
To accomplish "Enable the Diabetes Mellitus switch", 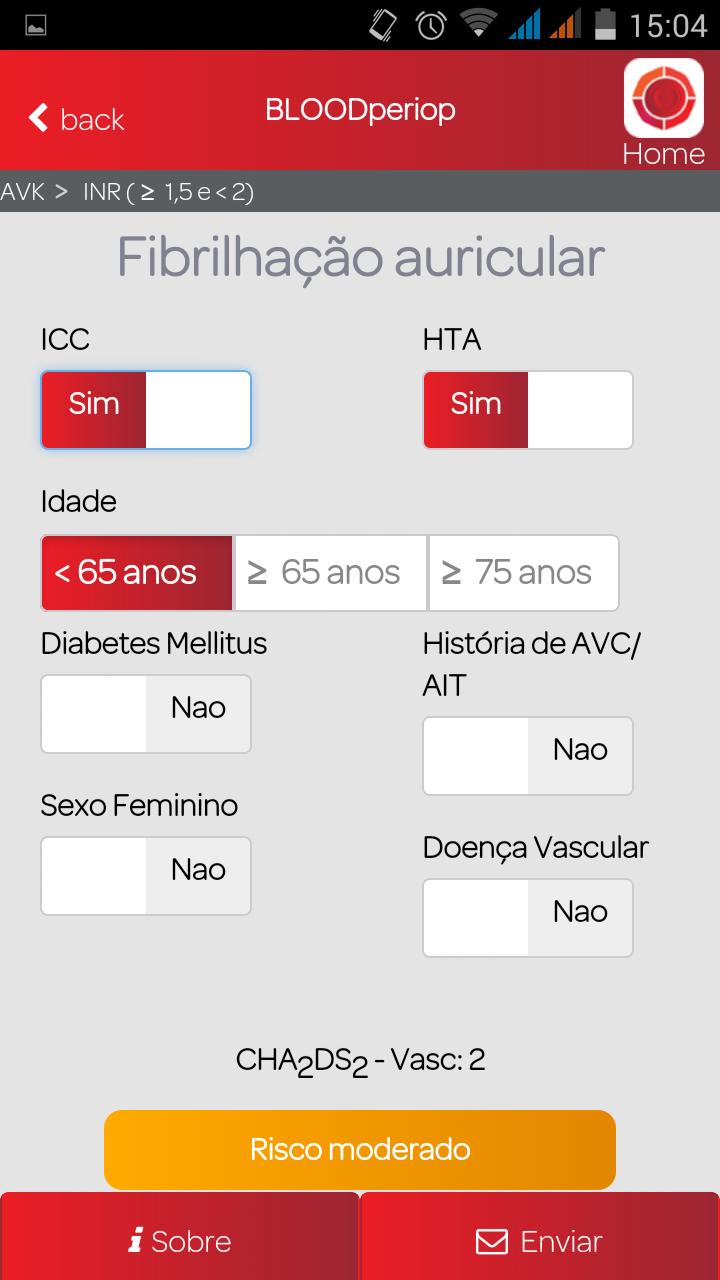I will 146,714.
